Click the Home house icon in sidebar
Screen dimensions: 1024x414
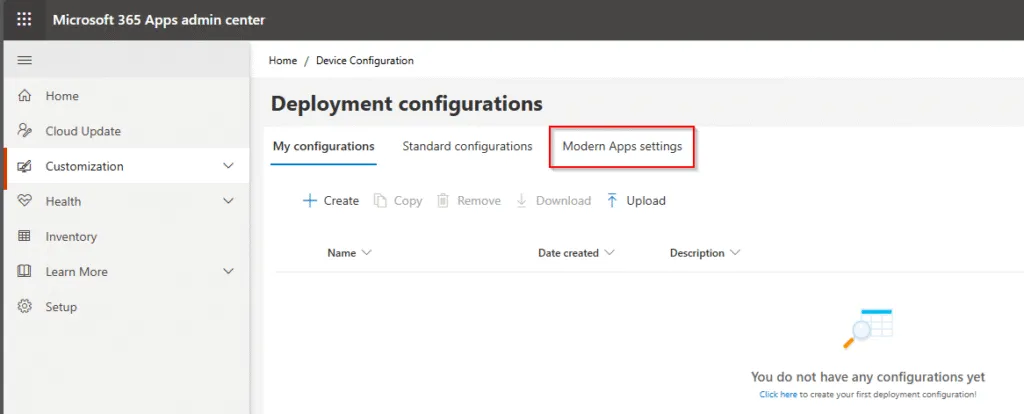click(24, 96)
